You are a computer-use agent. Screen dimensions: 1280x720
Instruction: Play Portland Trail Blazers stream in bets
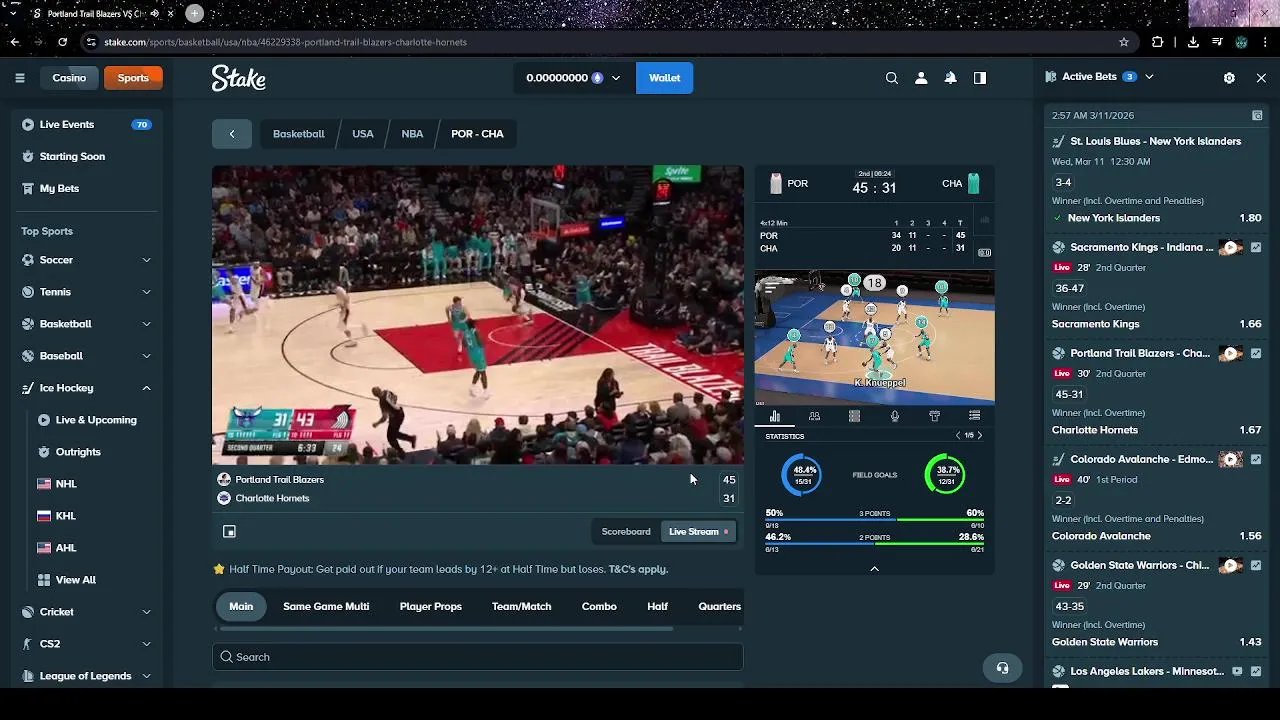1231,354
